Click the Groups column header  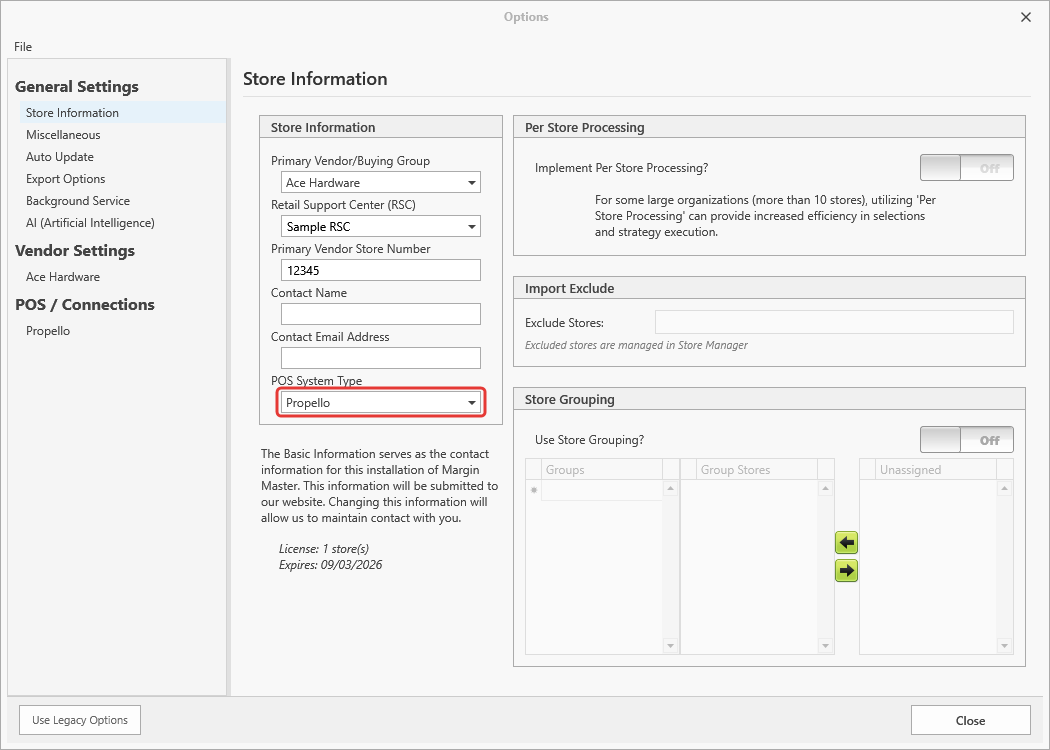point(602,469)
